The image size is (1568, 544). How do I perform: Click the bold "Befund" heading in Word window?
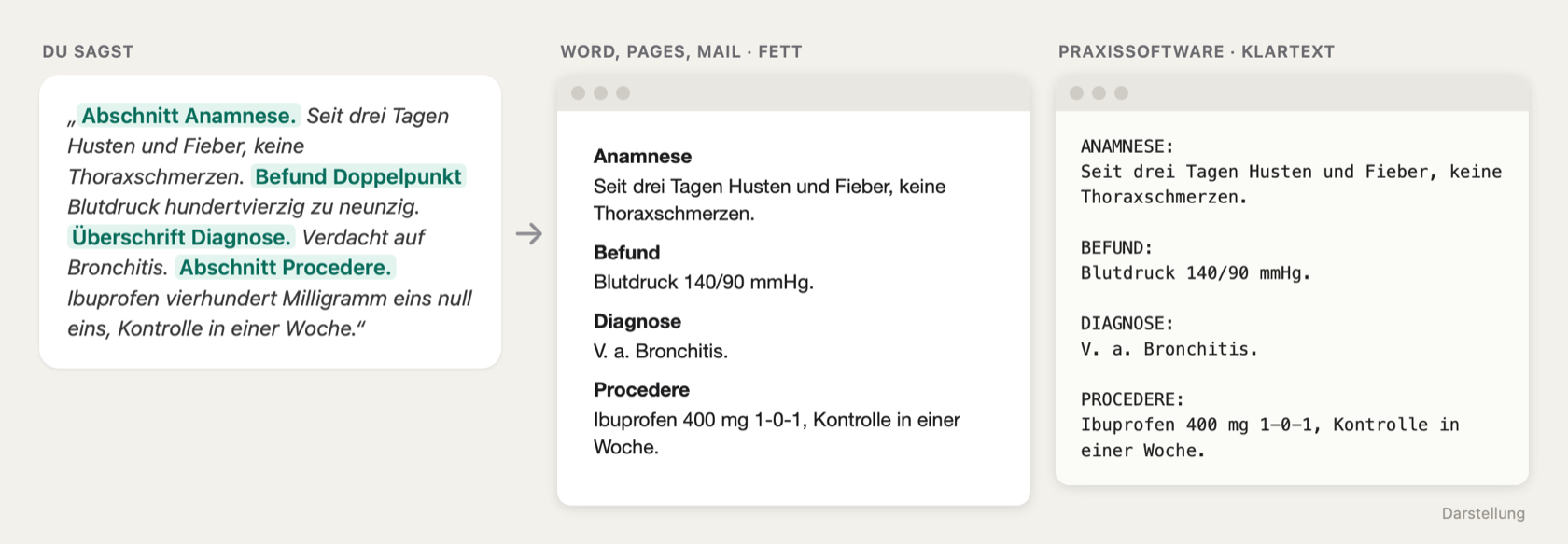click(626, 253)
